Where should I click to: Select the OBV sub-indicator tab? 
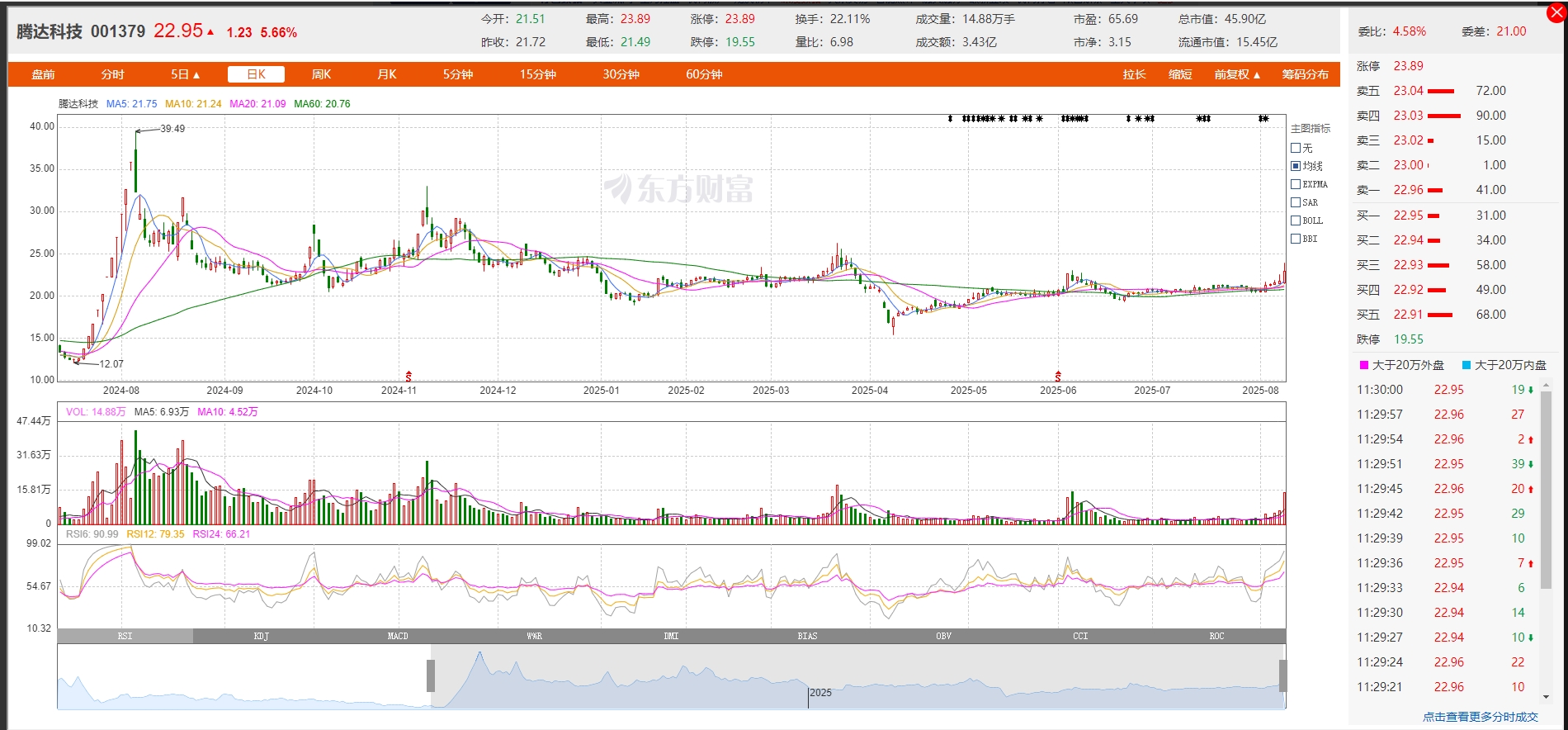[x=944, y=636]
